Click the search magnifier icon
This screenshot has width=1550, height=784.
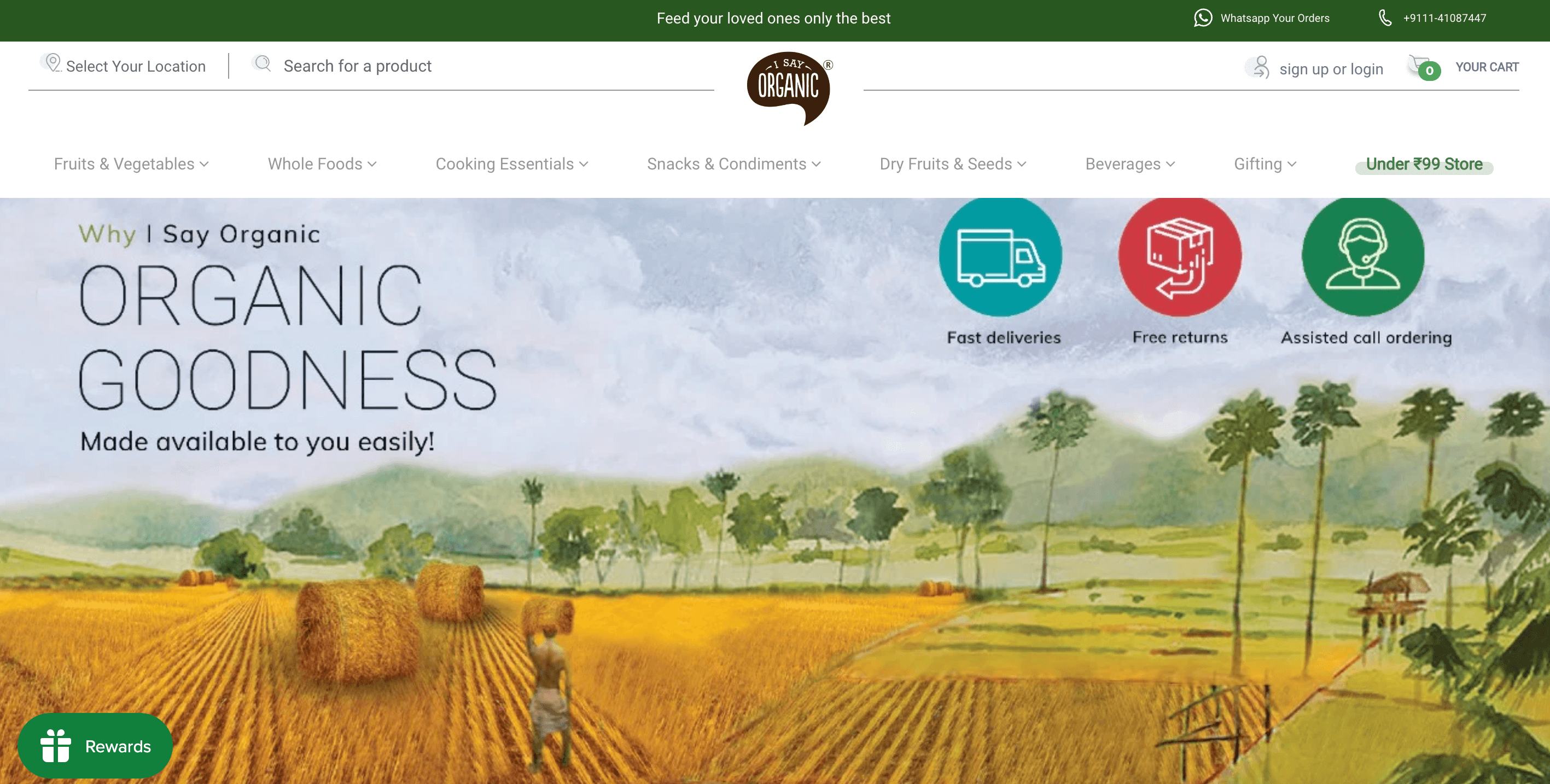(263, 63)
